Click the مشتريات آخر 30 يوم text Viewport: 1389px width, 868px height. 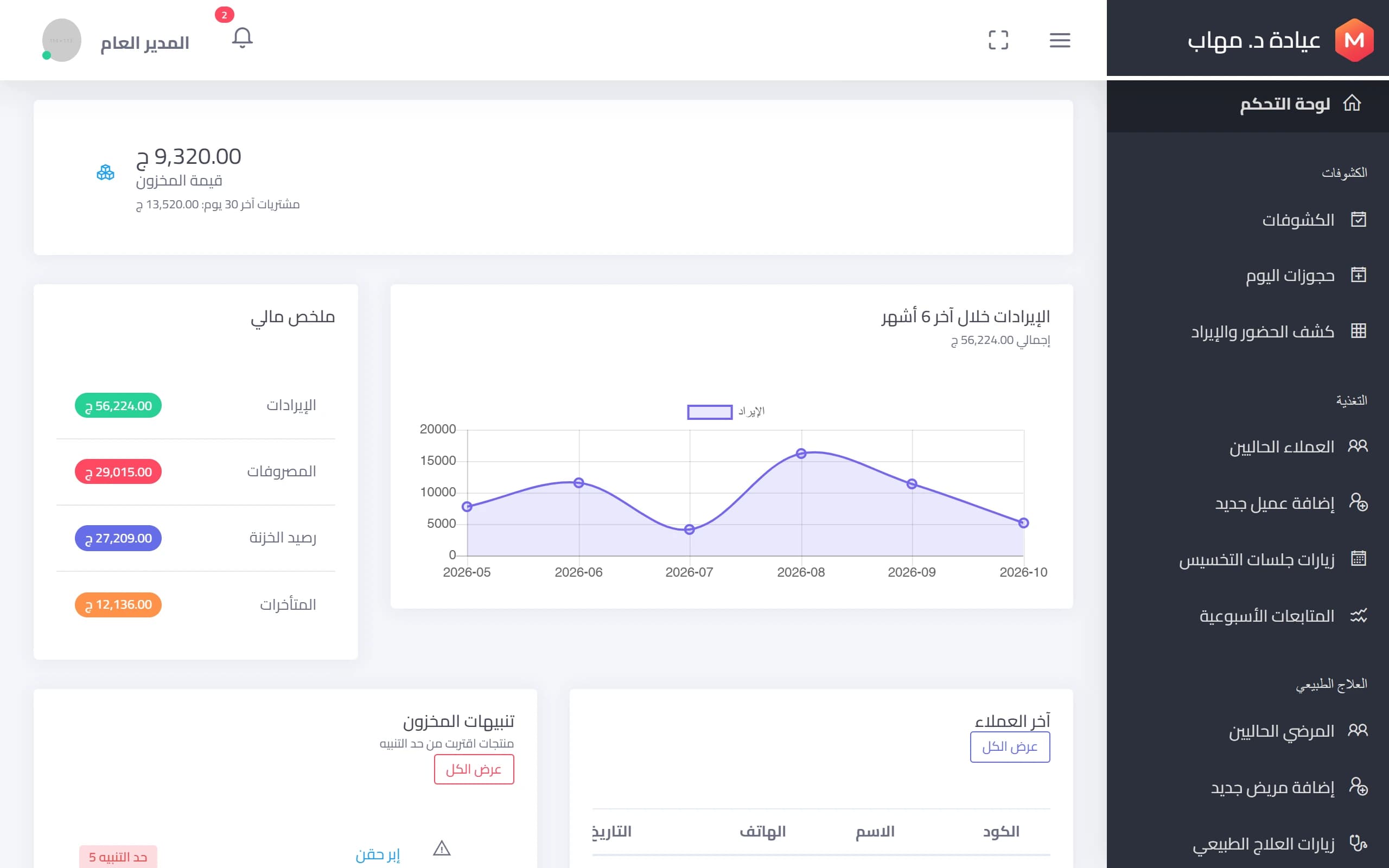[218, 205]
